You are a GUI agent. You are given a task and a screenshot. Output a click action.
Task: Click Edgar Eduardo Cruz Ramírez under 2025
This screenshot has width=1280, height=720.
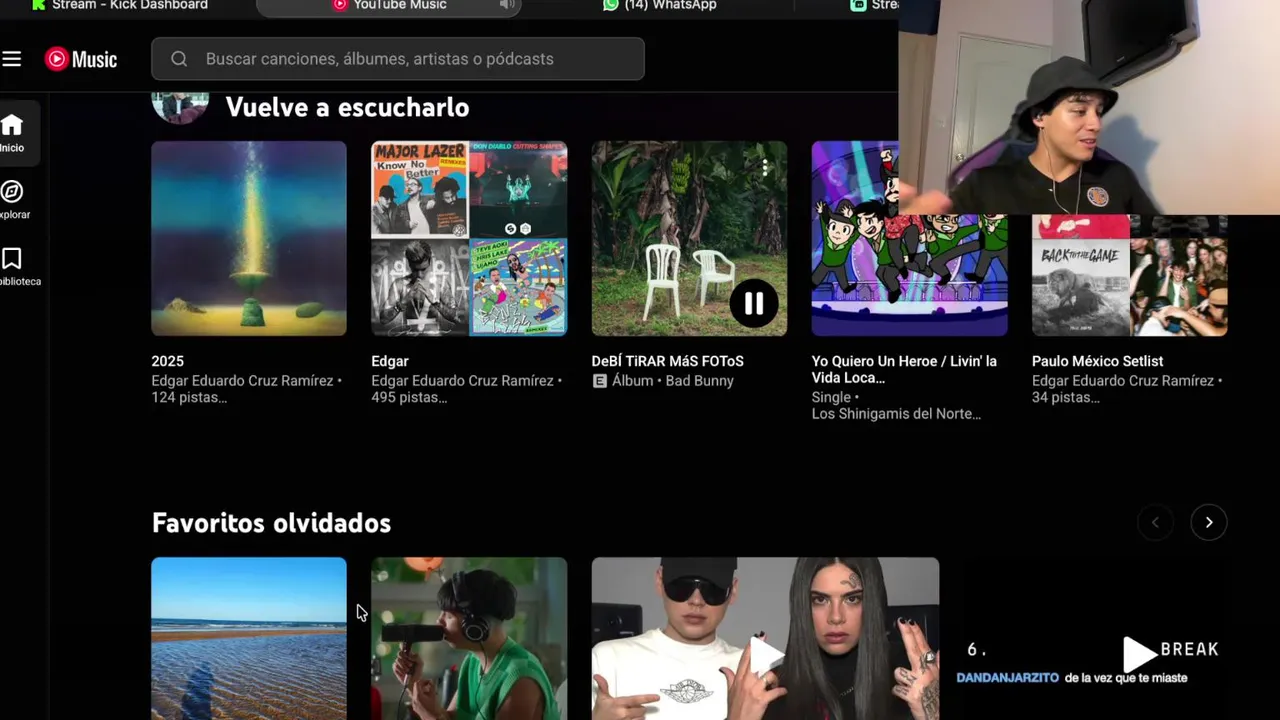point(242,381)
